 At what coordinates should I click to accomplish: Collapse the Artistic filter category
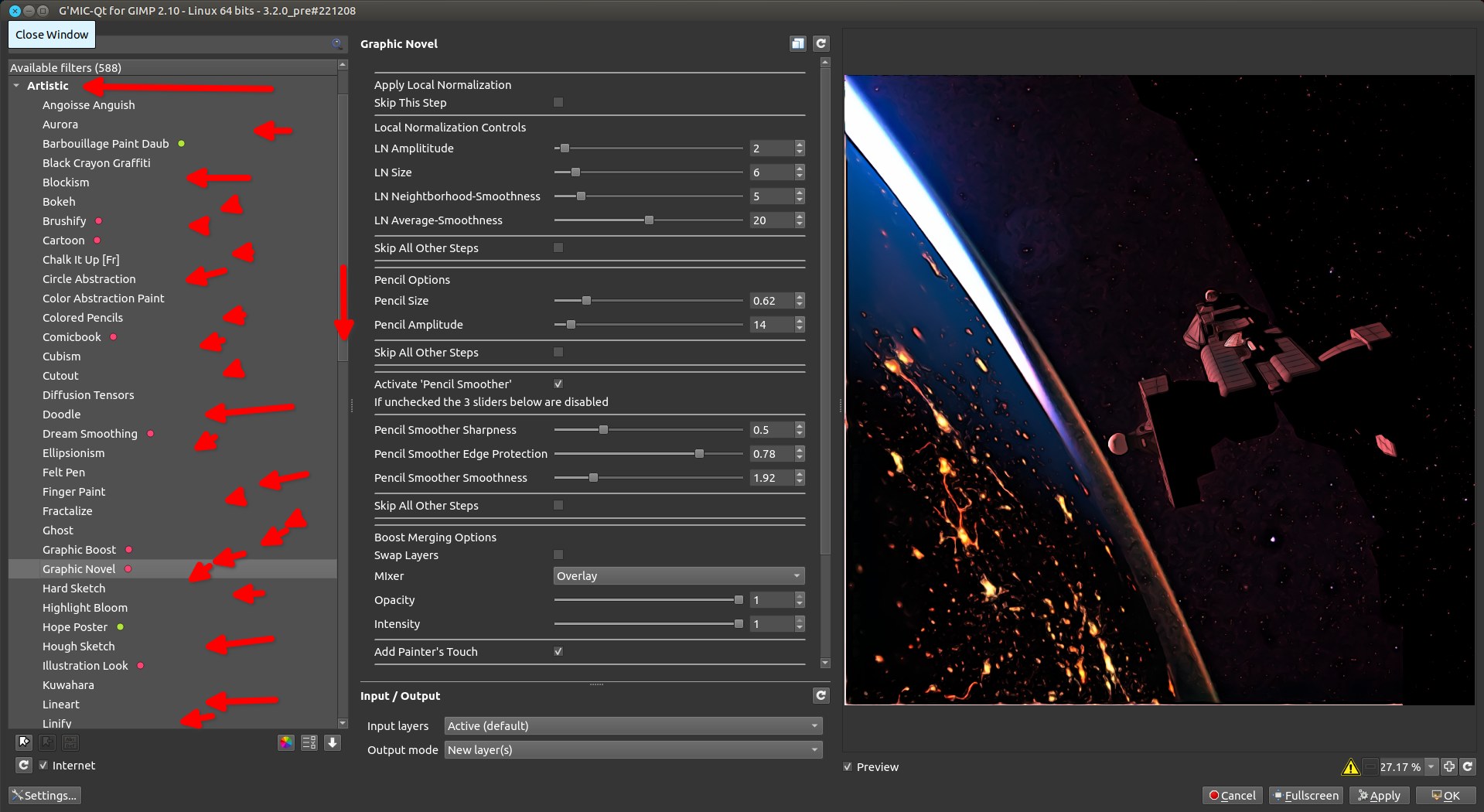coord(16,86)
